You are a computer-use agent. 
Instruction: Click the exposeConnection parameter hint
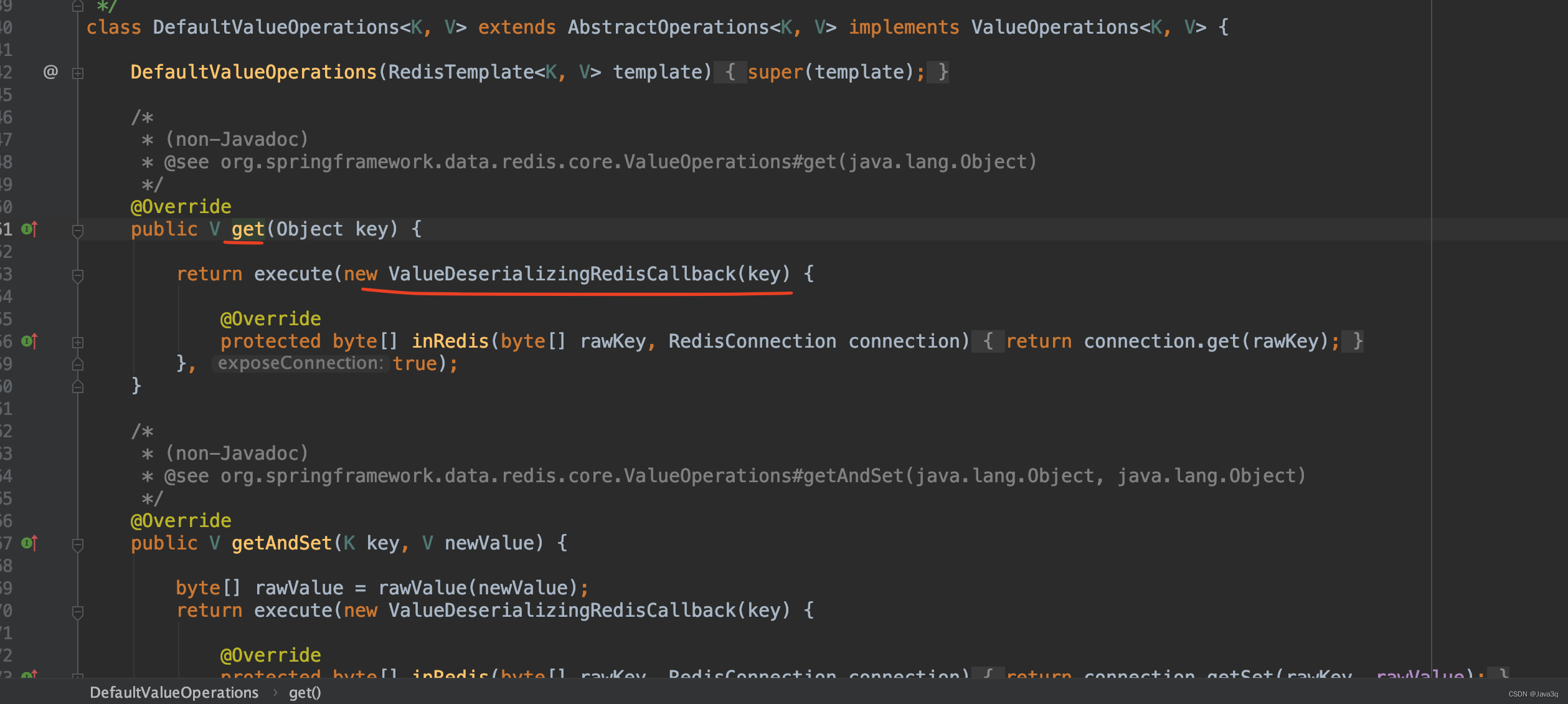click(300, 364)
